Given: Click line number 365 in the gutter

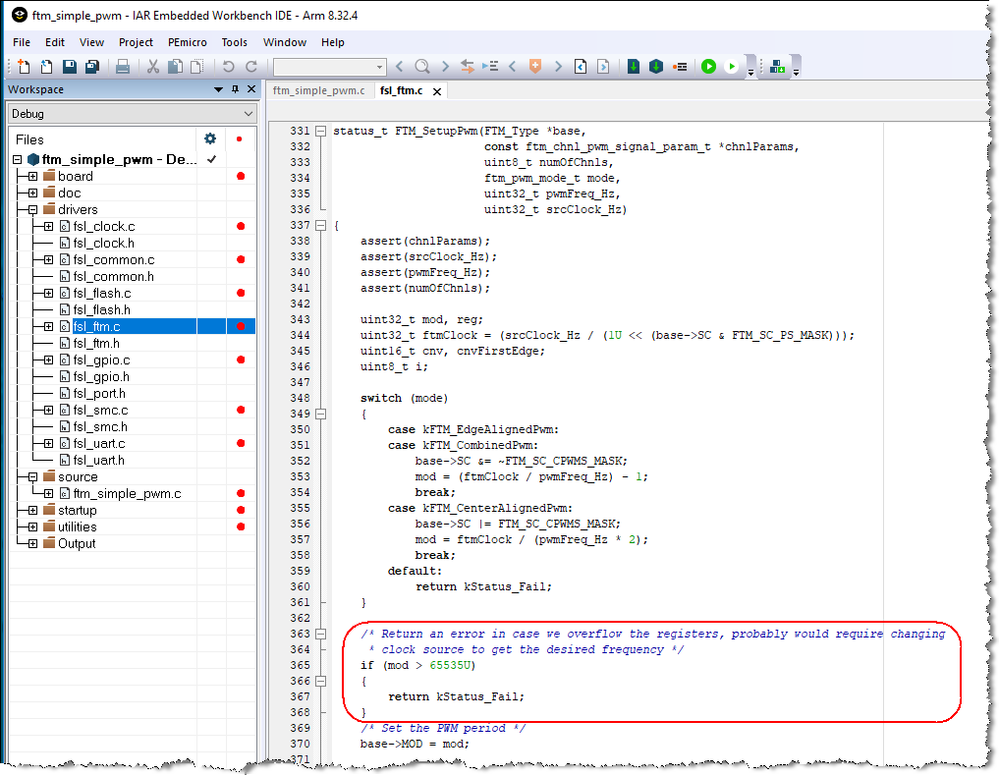Looking at the screenshot, I should (300, 665).
